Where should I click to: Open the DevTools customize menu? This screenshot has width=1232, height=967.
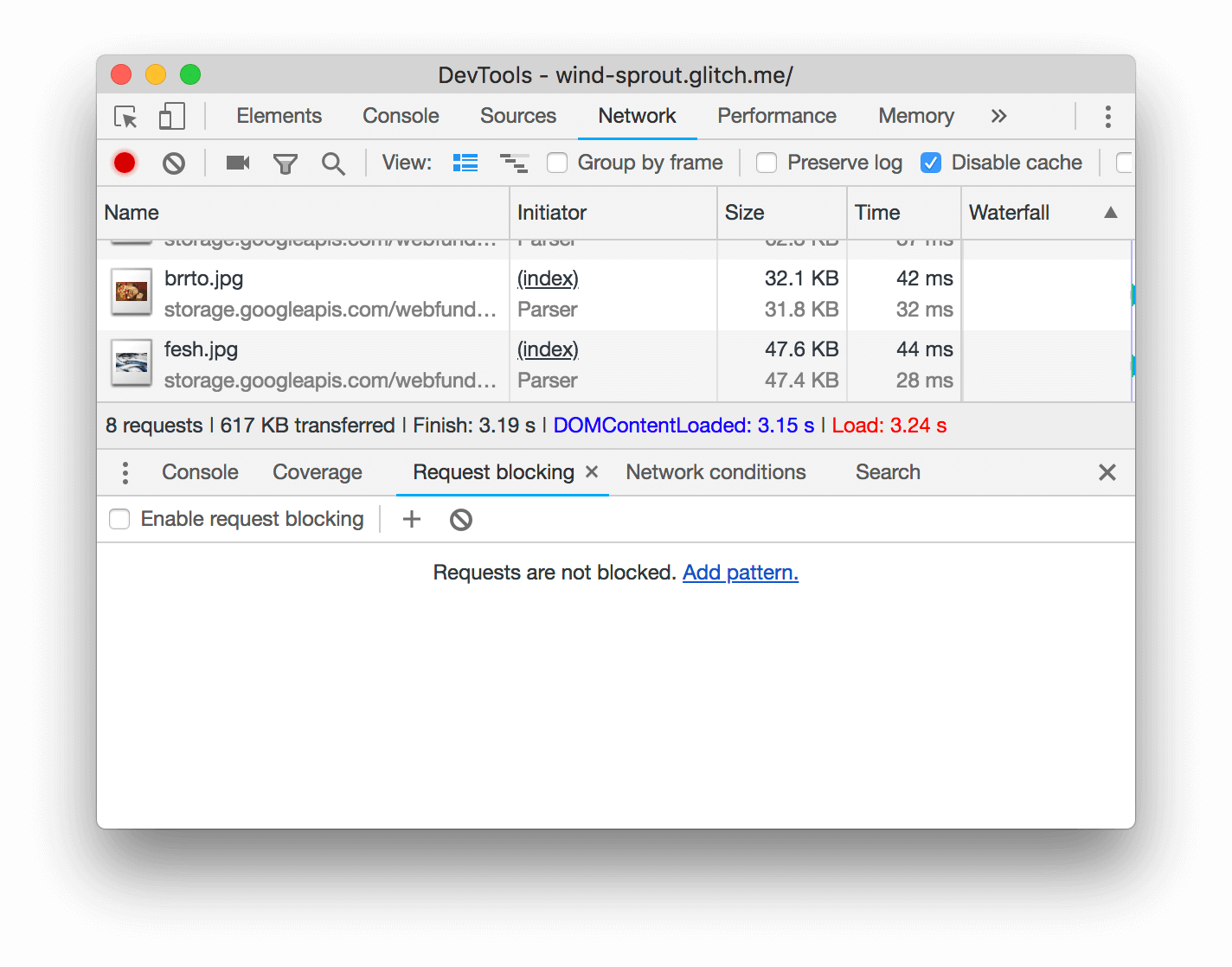pos(1107,116)
